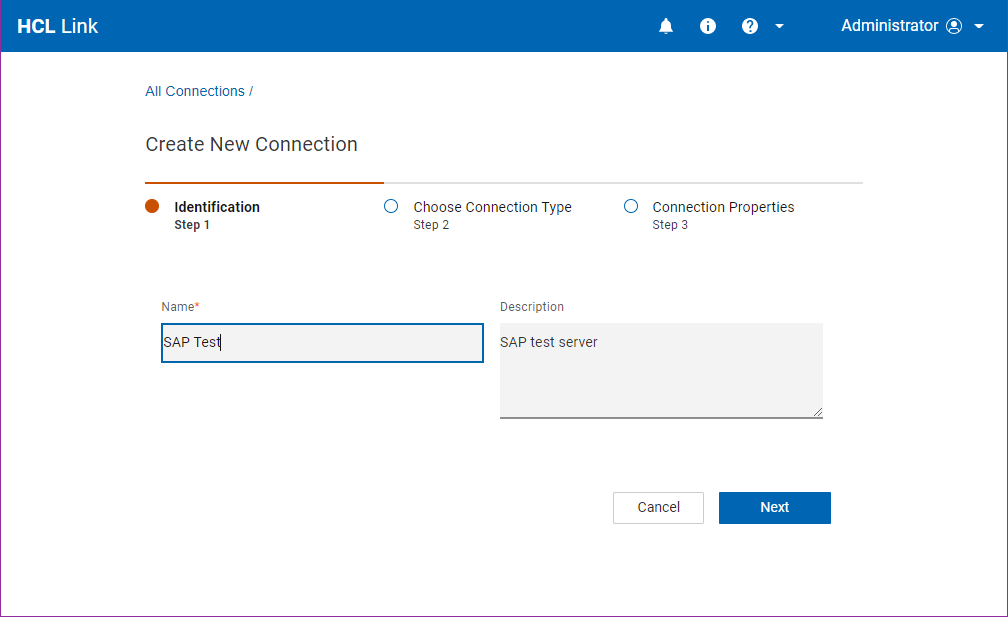Select the filled Identification step indicator
This screenshot has width=1008, height=617.
click(x=151, y=205)
